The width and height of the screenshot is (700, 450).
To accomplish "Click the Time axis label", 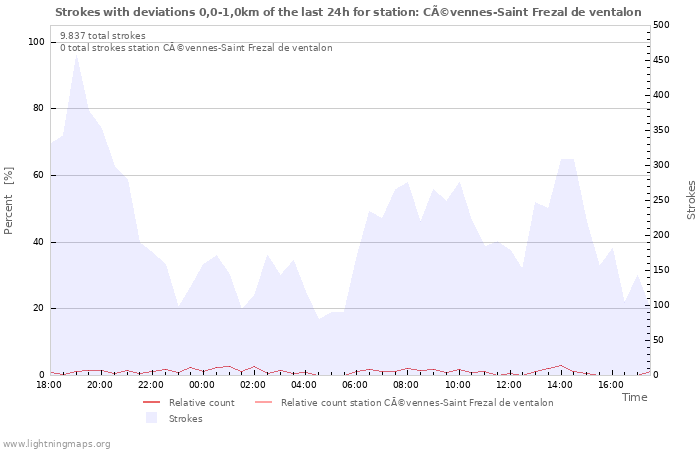I will coord(634,397).
